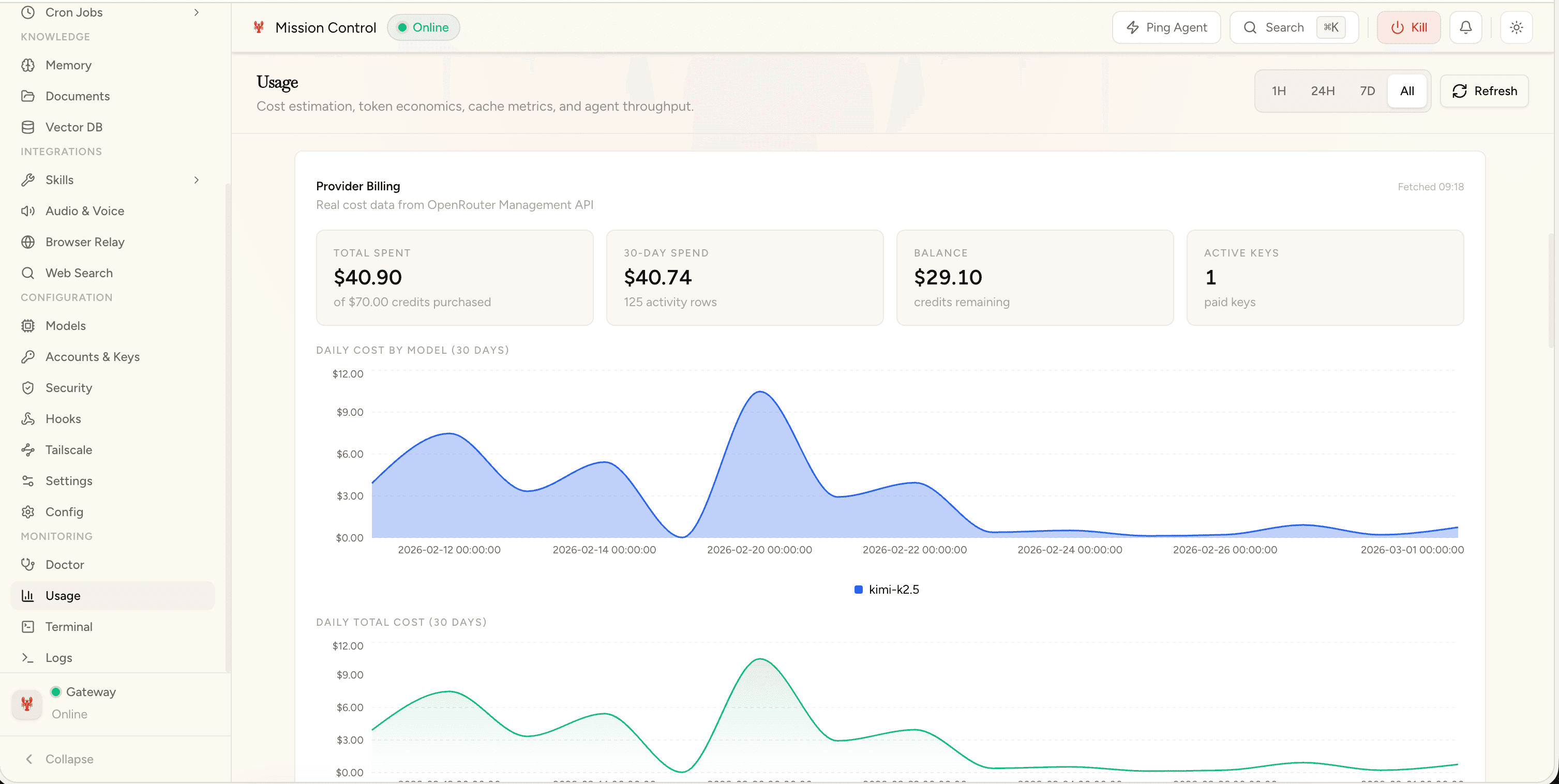Toggle kimi-k2.5 in chart legend
The height and width of the screenshot is (784, 1559).
(887, 589)
